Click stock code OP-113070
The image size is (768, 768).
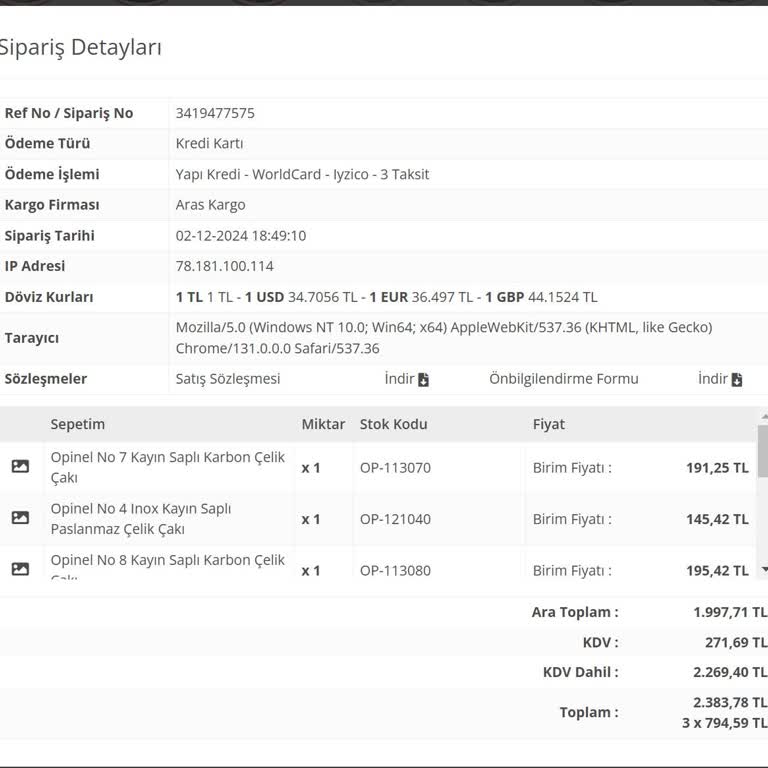(x=395, y=467)
